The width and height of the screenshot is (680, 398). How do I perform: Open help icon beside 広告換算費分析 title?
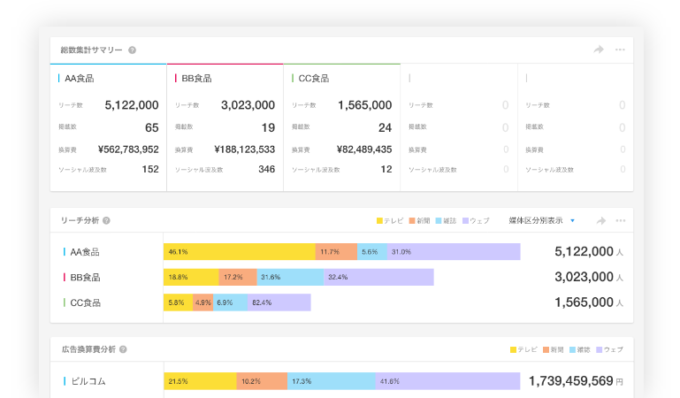pos(123,349)
